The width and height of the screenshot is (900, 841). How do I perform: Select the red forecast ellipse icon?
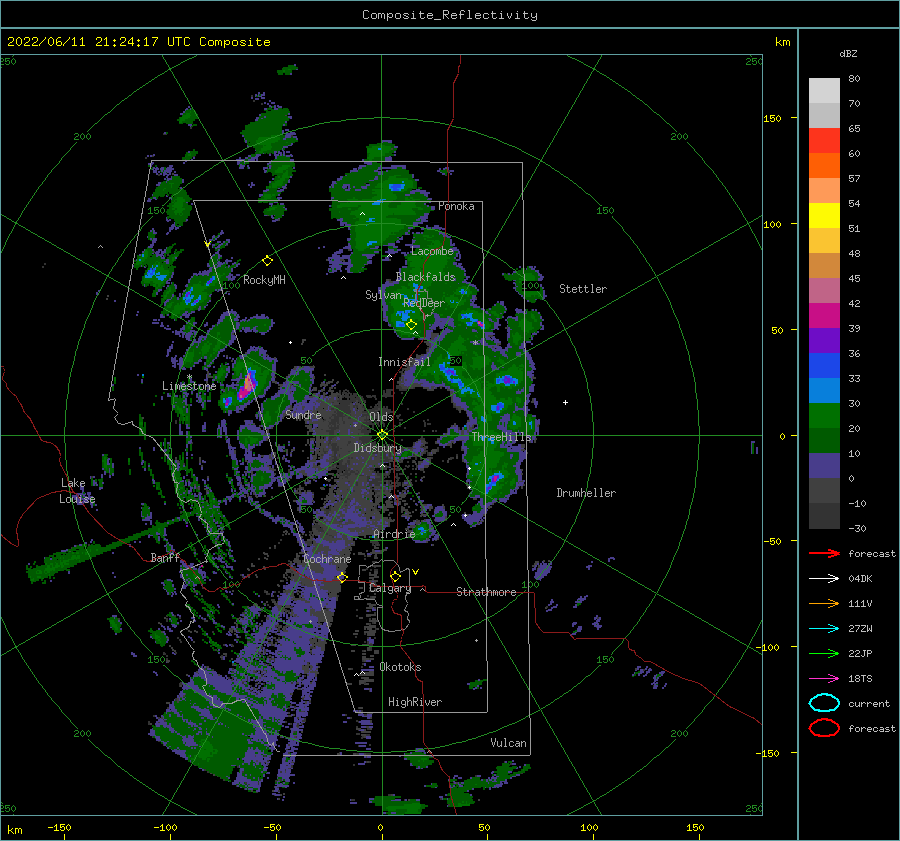click(x=824, y=728)
